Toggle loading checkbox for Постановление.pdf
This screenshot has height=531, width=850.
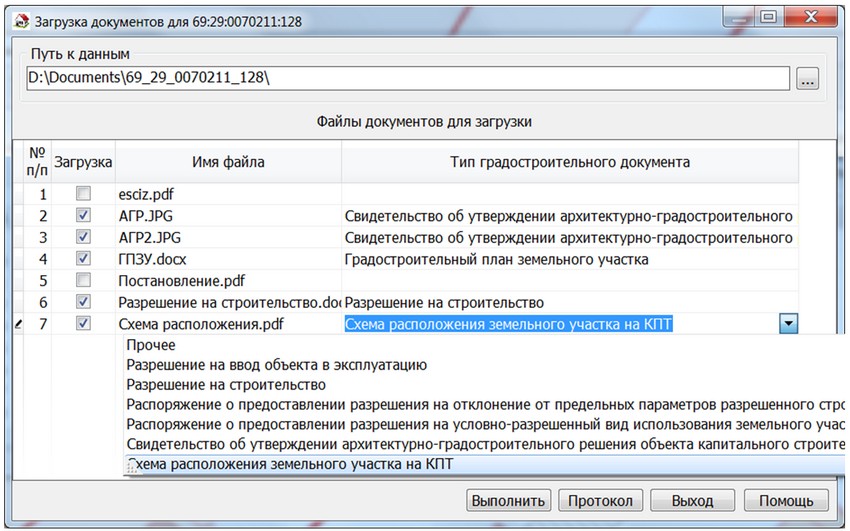[x=84, y=281]
